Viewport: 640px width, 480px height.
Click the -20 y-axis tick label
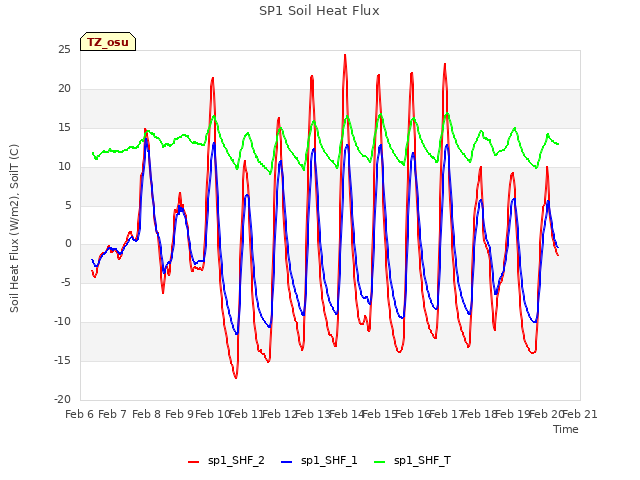pos(63,400)
